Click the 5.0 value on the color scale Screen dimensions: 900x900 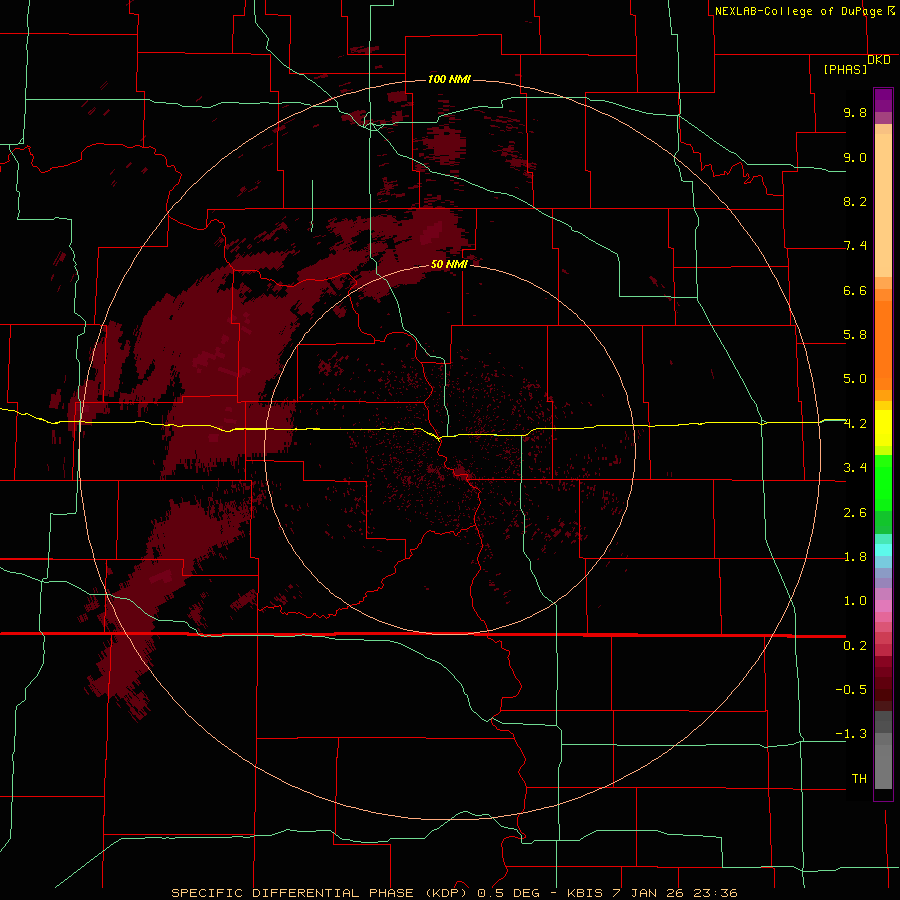(855, 379)
